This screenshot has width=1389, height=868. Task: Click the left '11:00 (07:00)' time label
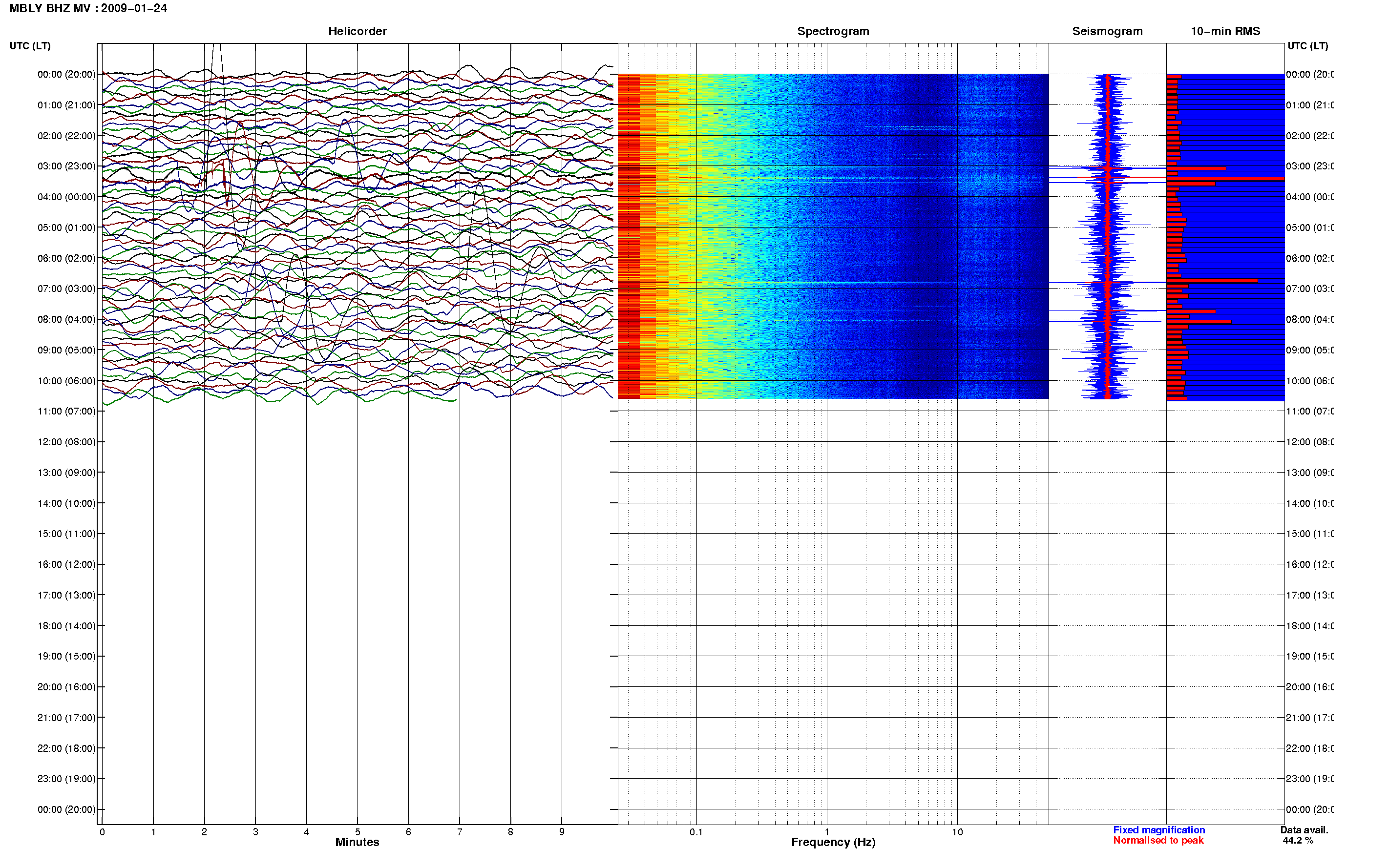[66, 411]
